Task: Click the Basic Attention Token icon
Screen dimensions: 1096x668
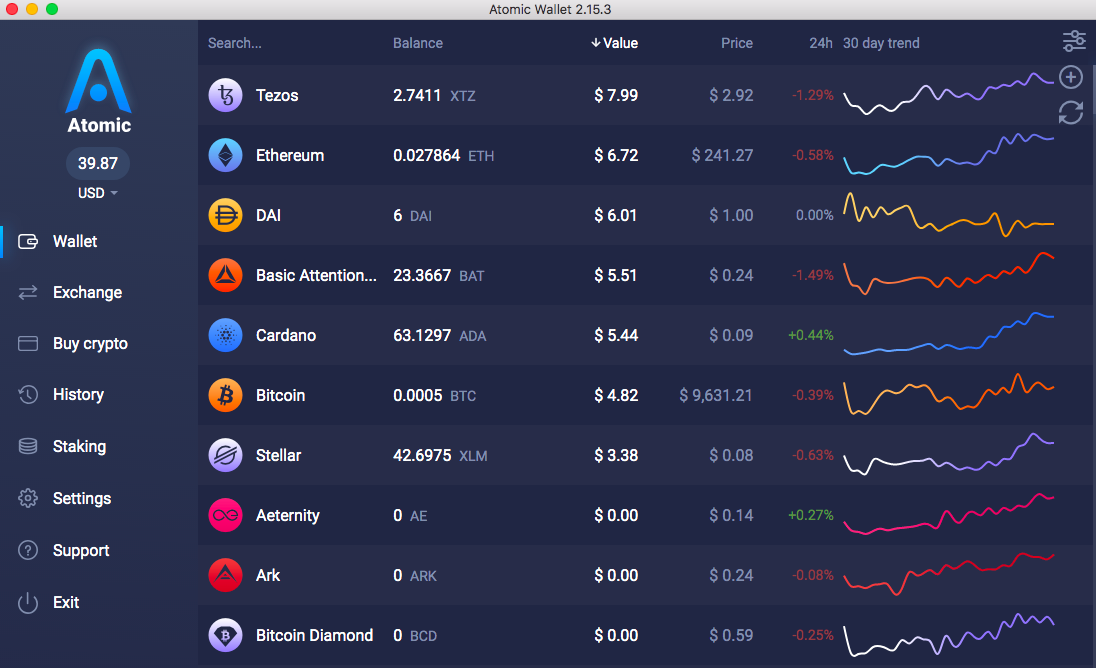Action: pyautogui.click(x=225, y=275)
